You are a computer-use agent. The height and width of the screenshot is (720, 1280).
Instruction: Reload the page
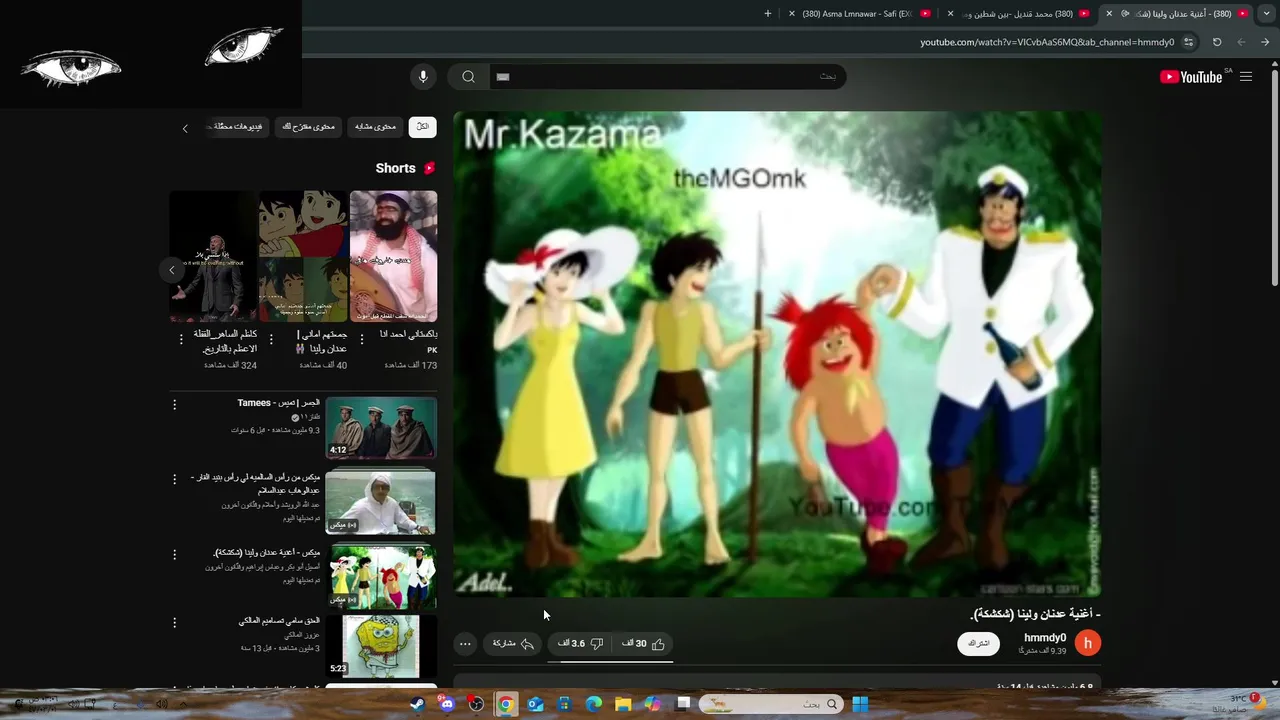(1217, 42)
